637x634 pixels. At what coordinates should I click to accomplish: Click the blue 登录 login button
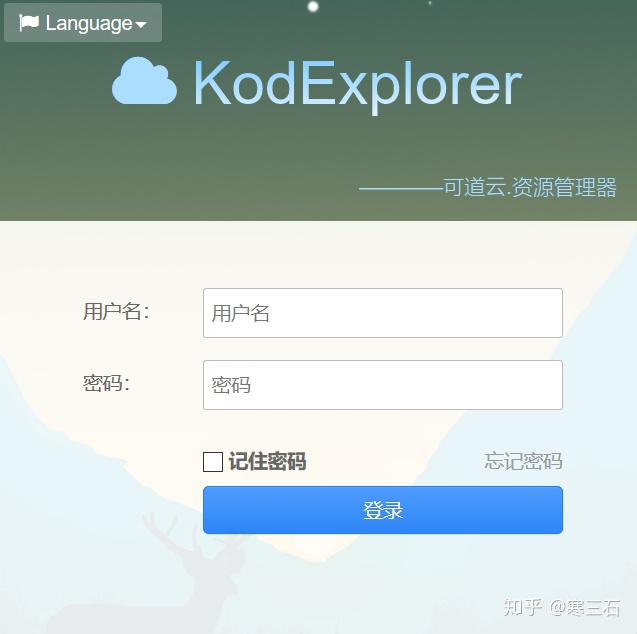[x=383, y=510]
